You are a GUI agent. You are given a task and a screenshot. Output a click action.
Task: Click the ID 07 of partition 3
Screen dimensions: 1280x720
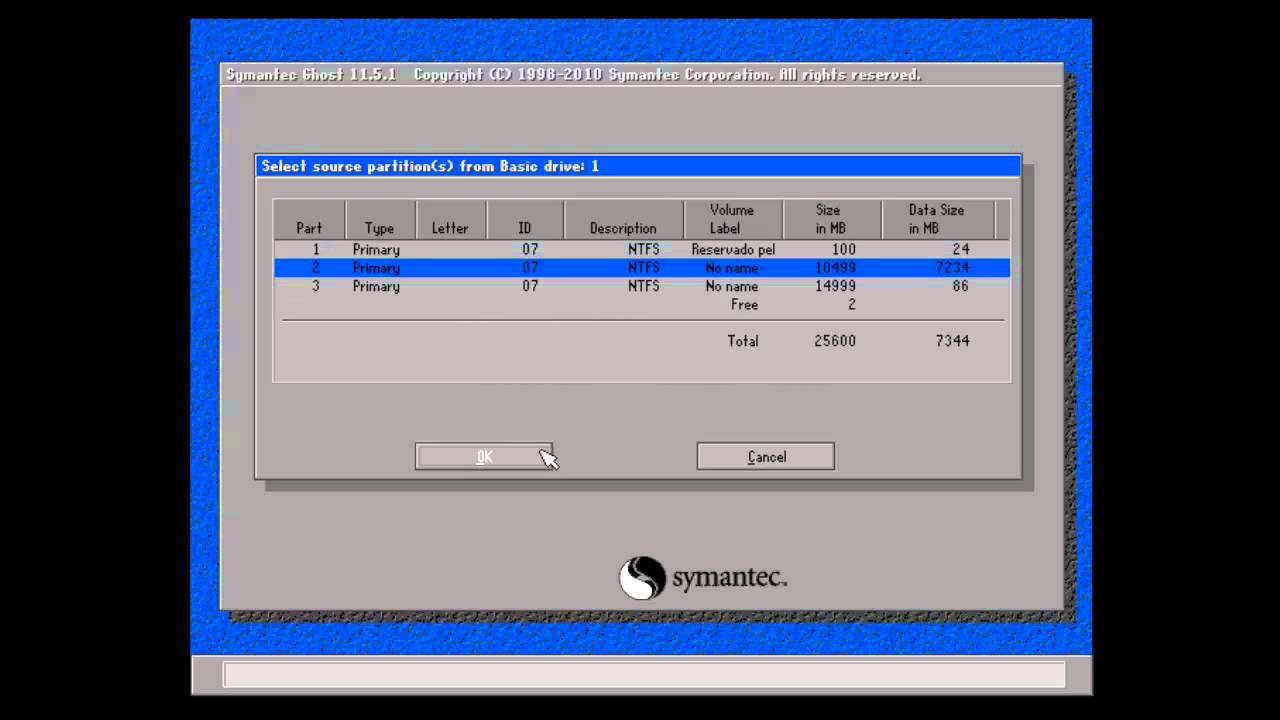point(530,286)
